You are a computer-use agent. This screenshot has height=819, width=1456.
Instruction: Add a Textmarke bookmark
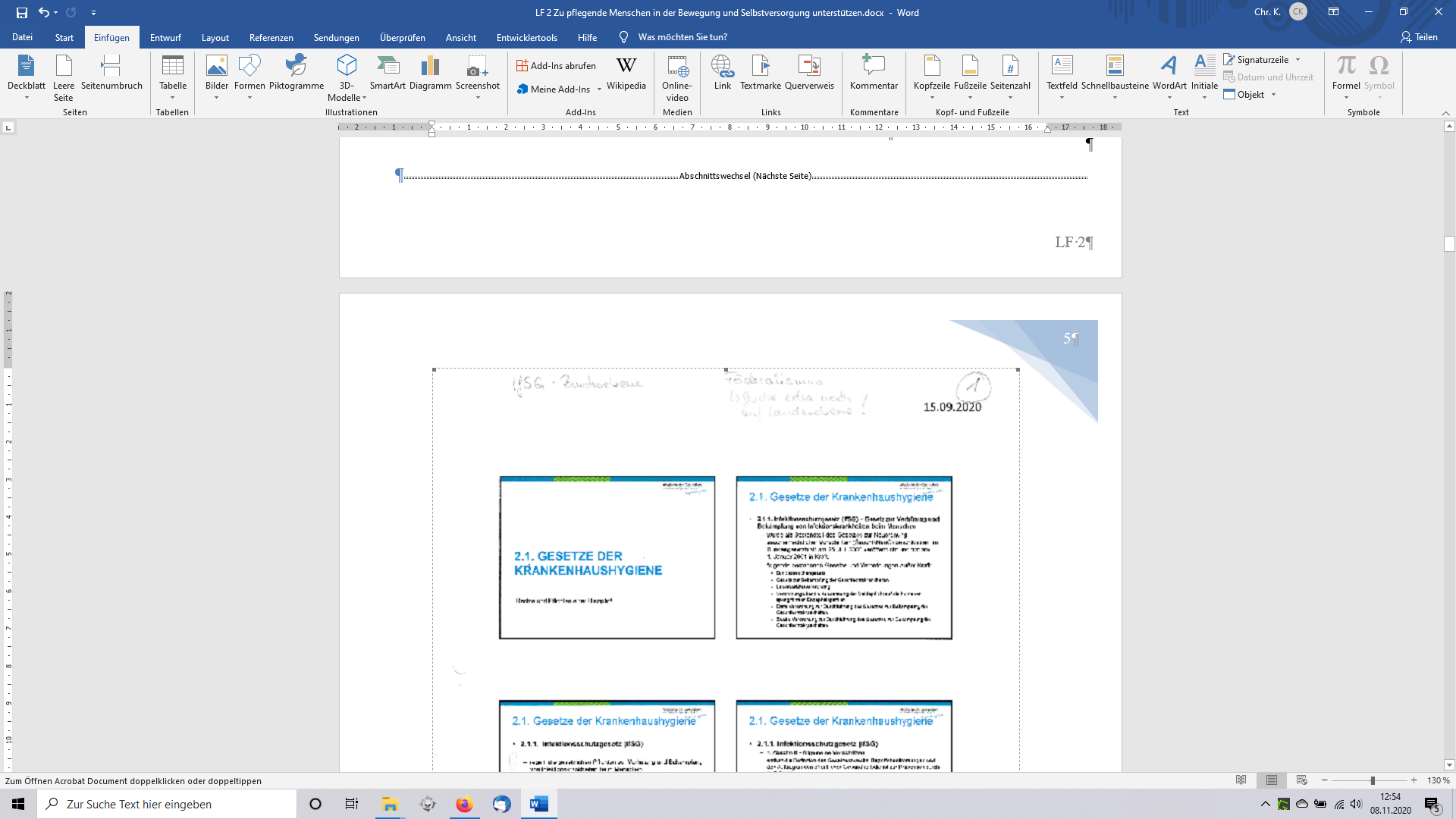click(x=760, y=73)
